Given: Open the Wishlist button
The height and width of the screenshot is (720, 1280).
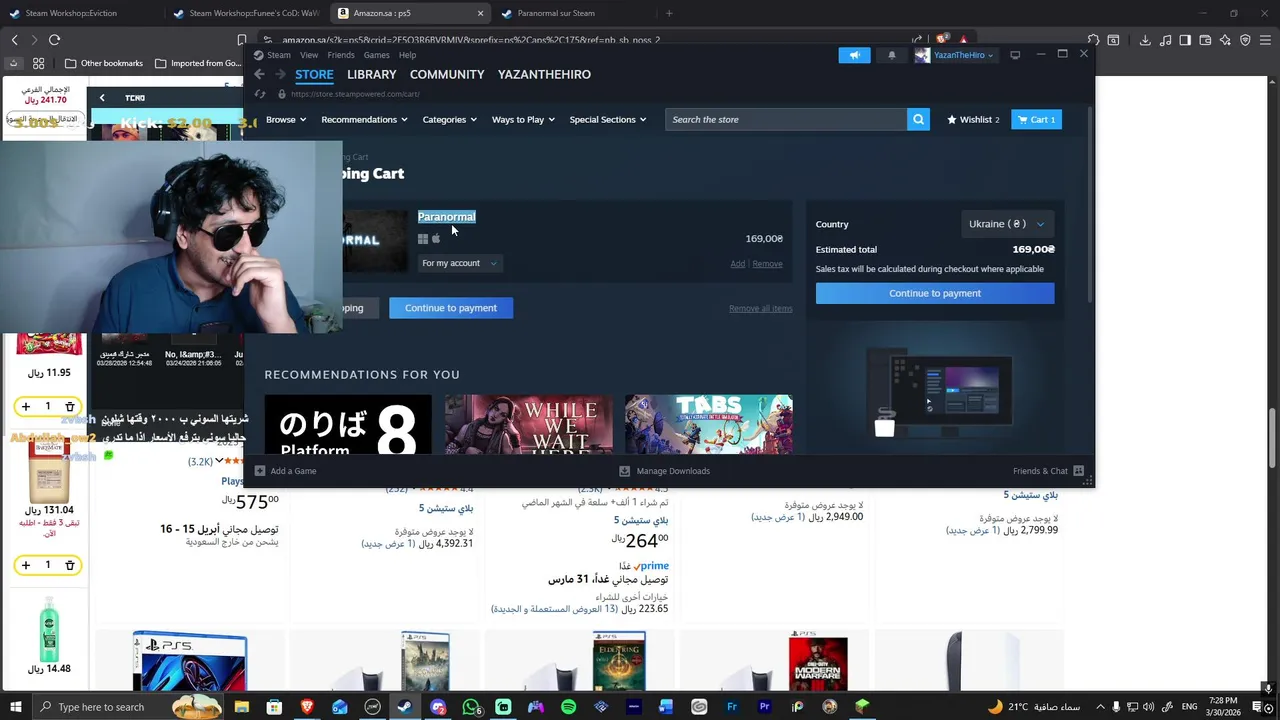Looking at the screenshot, I should tap(973, 119).
